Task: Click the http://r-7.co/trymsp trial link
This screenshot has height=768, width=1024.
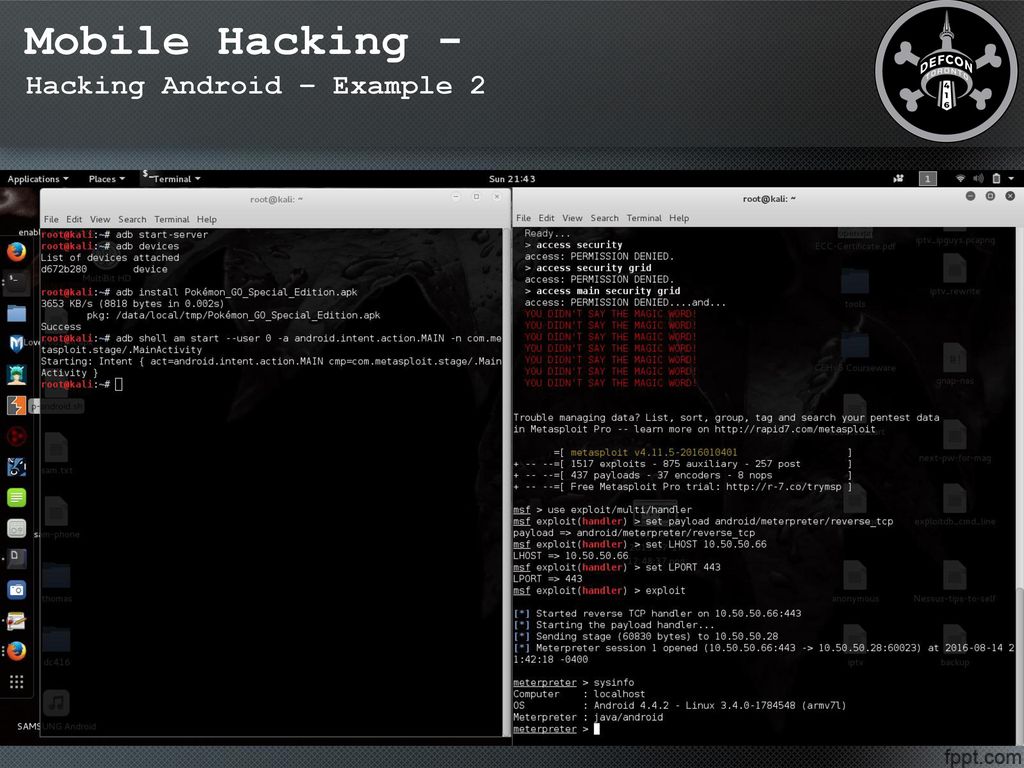Action: [783, 487]
